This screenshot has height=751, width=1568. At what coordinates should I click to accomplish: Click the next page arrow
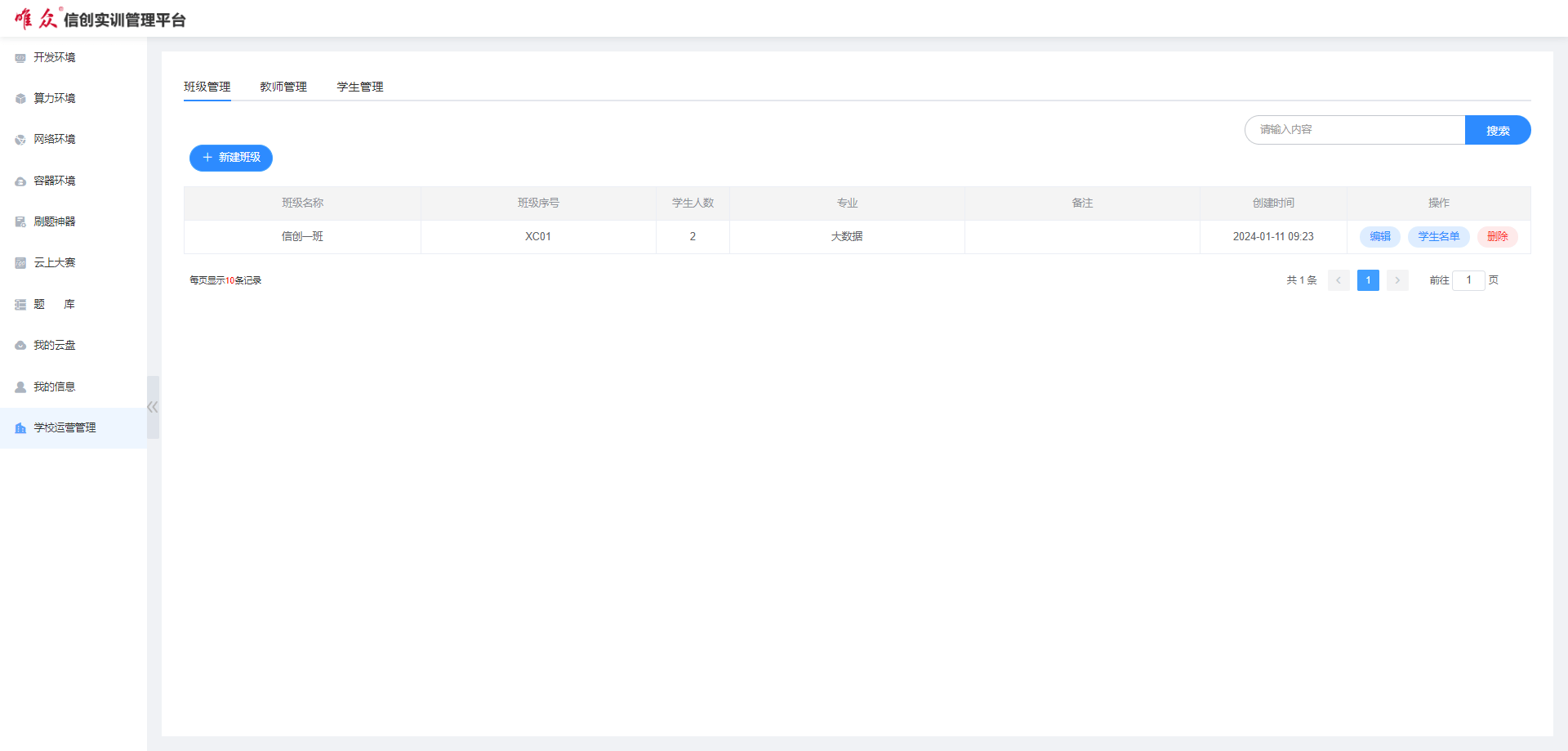click(x=1397, y=280)
